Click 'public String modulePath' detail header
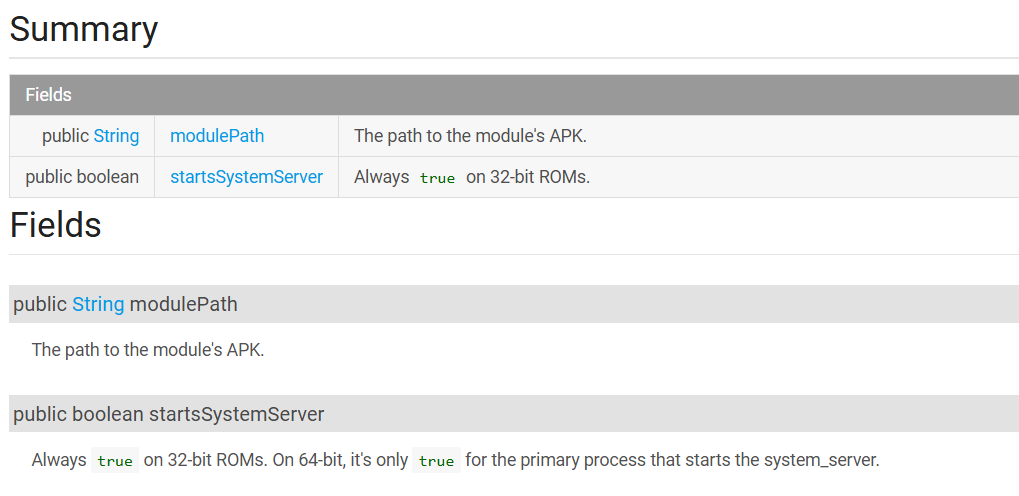Screen dimensions: 1019x496 click(x=514, y=304)
